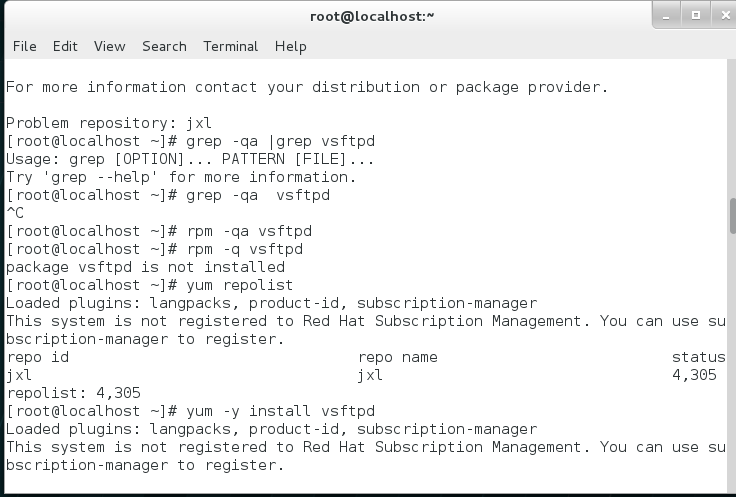The image size is (736, 497).
Task: Open the Search menu
Action: pos(164,46)
